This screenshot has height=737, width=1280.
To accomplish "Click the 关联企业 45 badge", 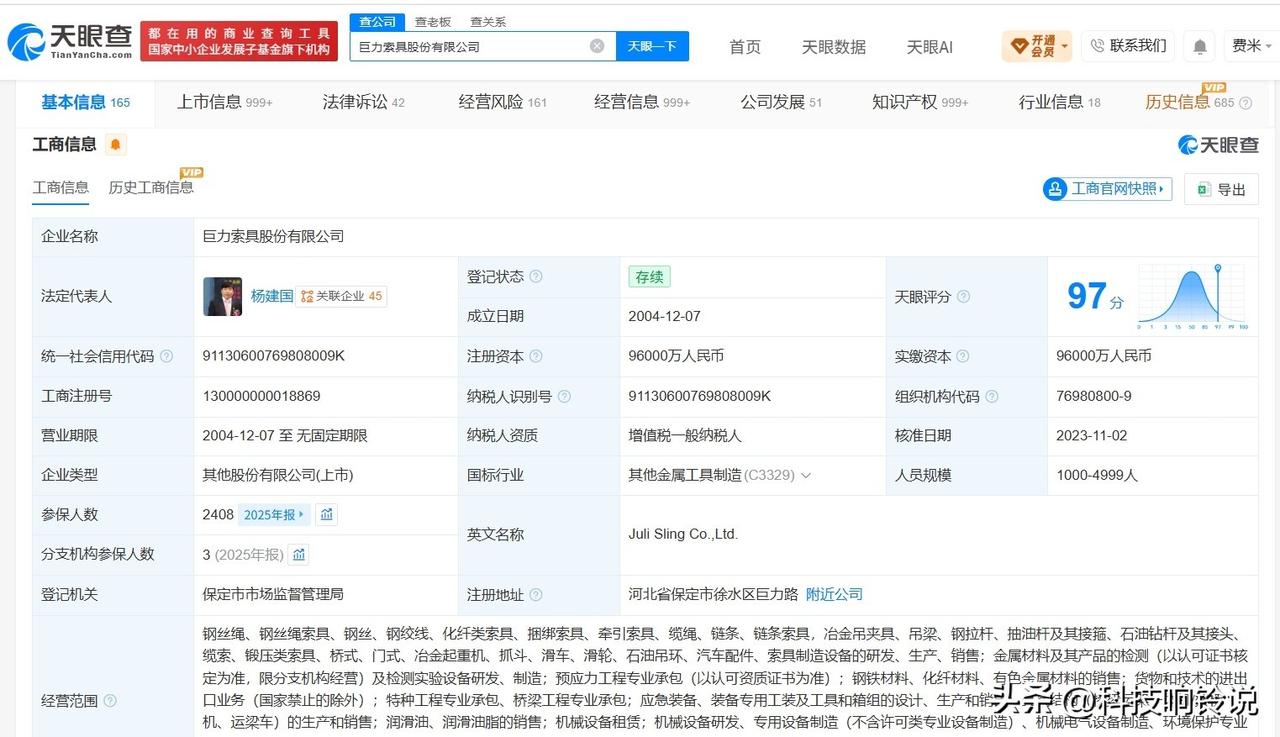I will (341, 297).
